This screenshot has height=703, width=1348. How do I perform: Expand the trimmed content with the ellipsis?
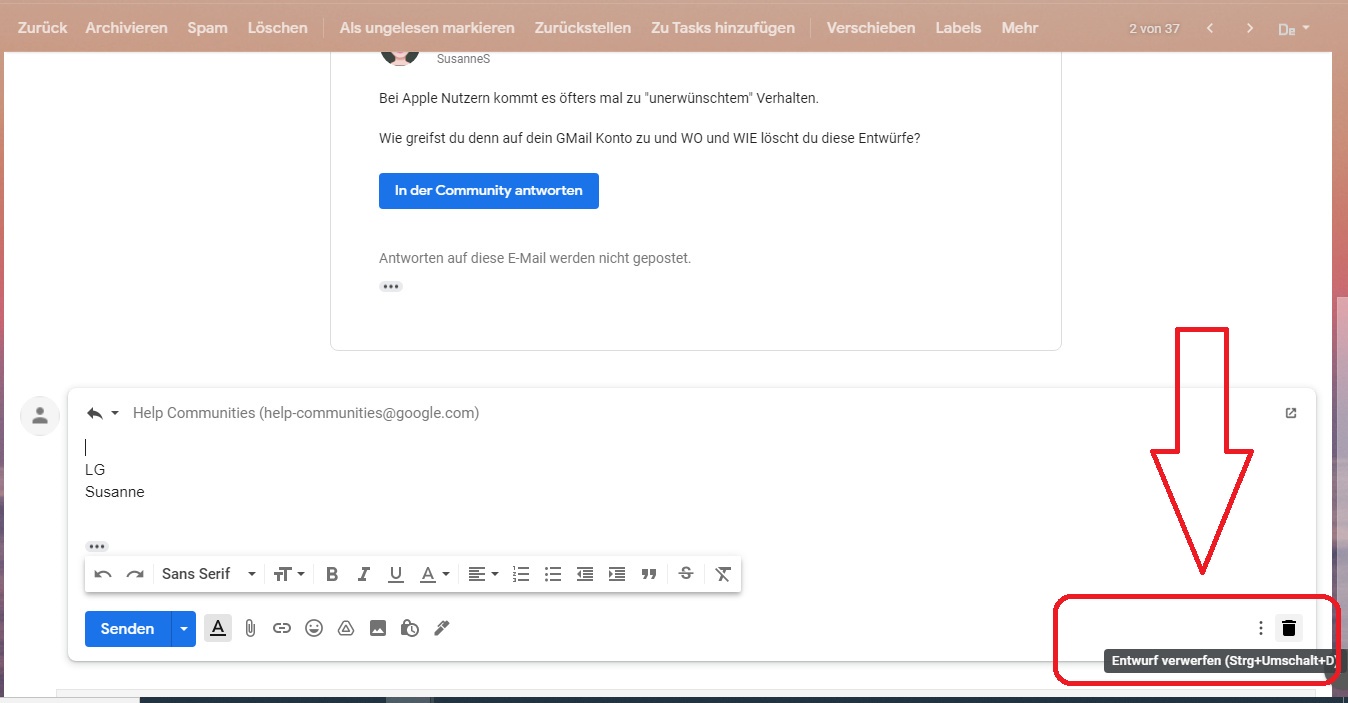(96, 545)
